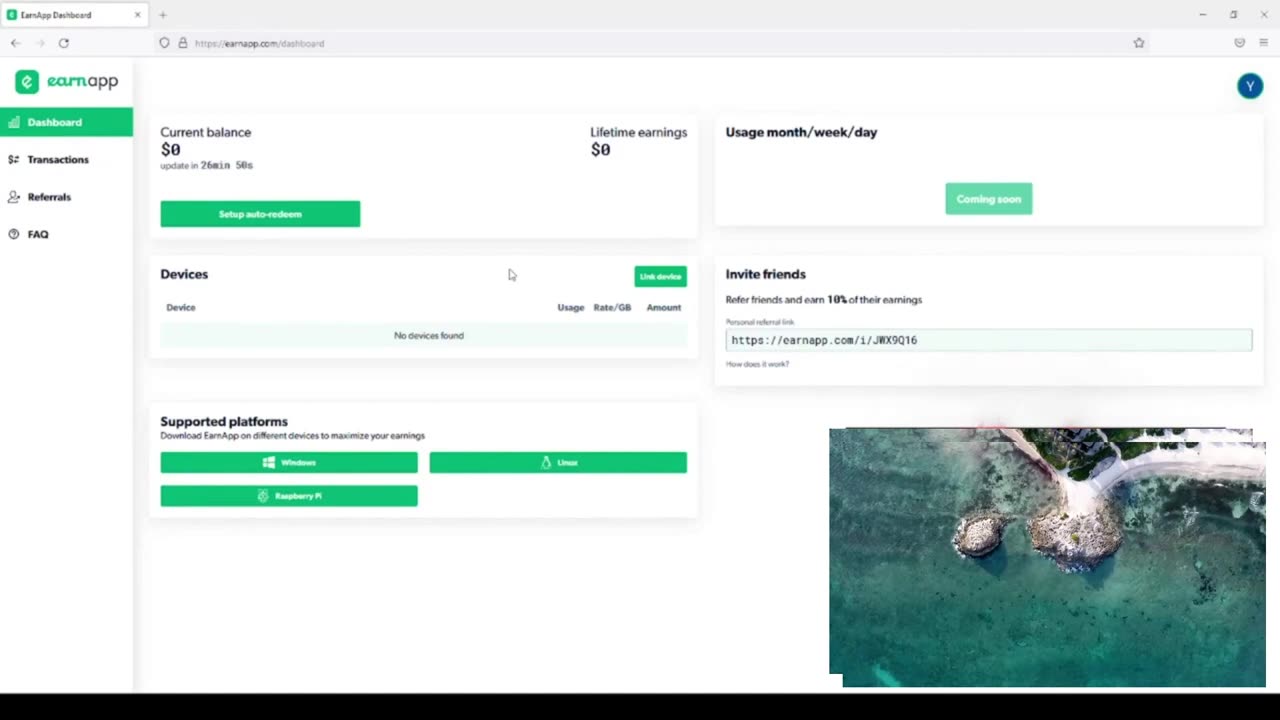Viewport: 1280px width, 720px height.
Task: Click the Dashboard bar chart icon
Action: pos(14,122)
